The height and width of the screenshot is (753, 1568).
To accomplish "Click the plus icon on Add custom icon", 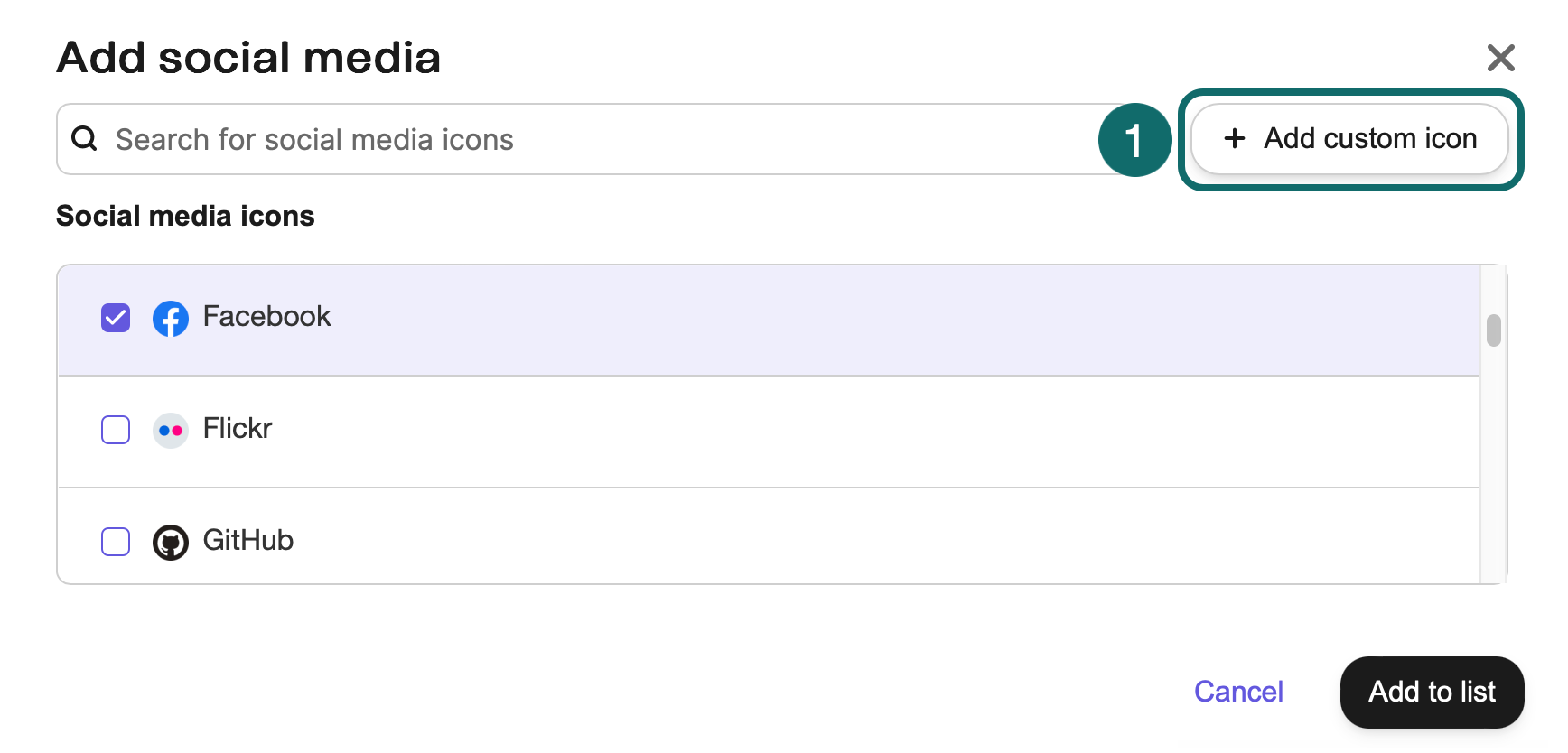I will (1234, 138).
